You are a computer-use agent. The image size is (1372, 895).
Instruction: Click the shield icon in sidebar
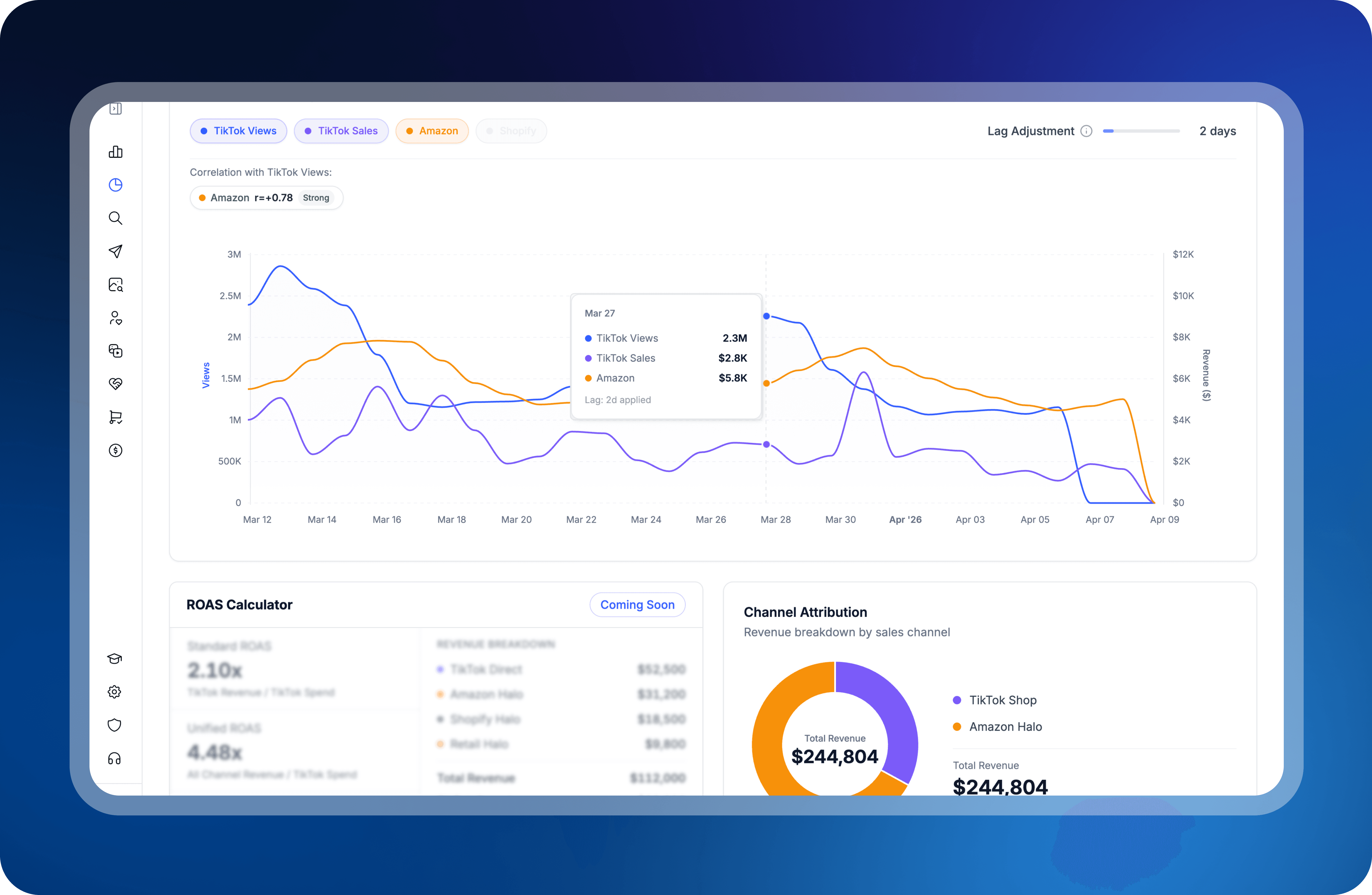click(x=115, y=725)
